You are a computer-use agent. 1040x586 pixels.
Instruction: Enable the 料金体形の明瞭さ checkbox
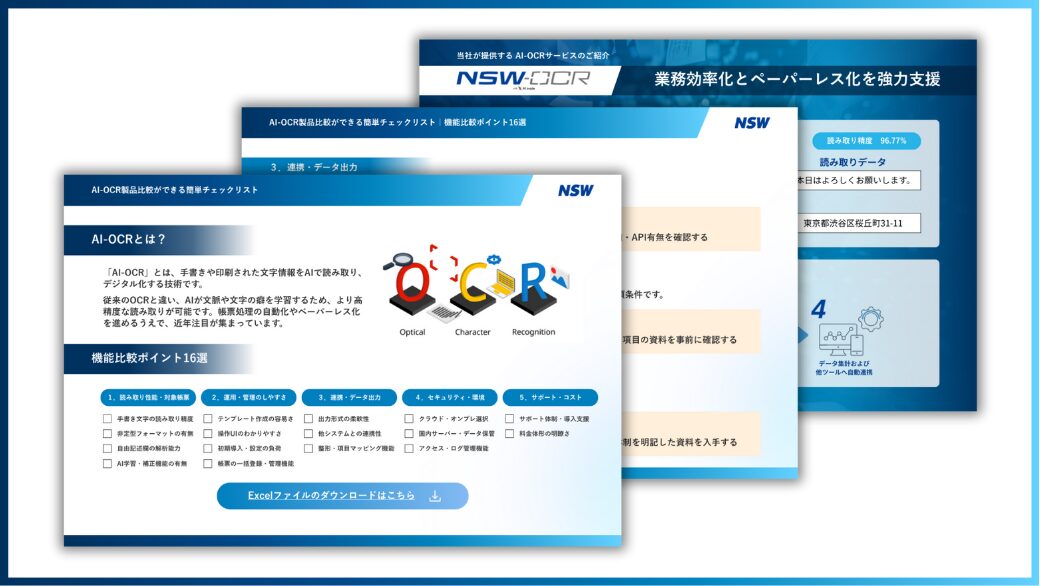coord(509,434)
